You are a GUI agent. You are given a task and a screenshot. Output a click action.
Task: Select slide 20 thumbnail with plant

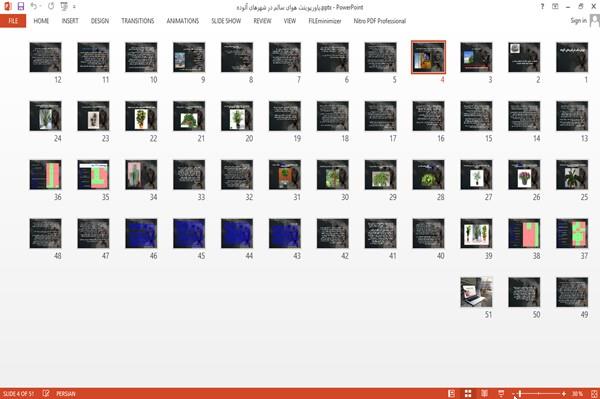[237, 116]
